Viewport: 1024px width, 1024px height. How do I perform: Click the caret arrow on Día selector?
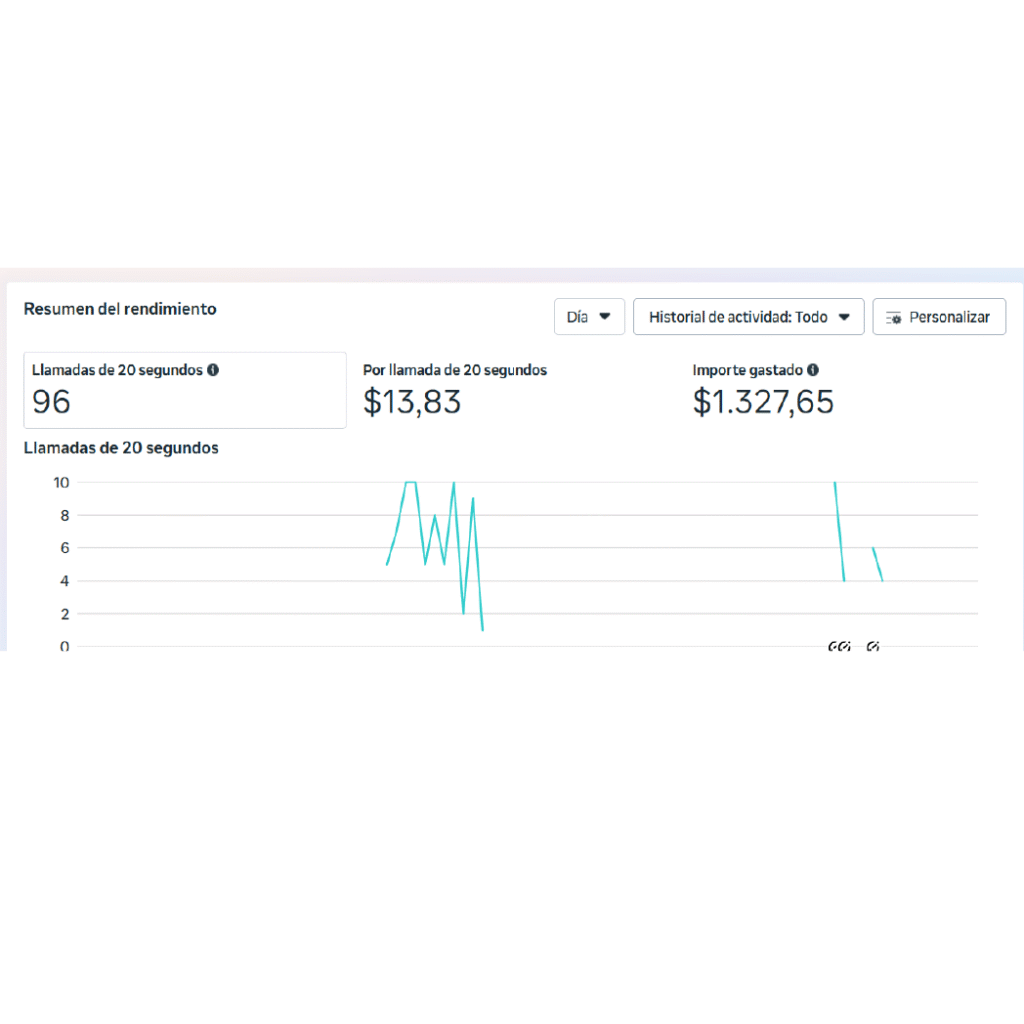pyautogui.click(x=604, y=317)
